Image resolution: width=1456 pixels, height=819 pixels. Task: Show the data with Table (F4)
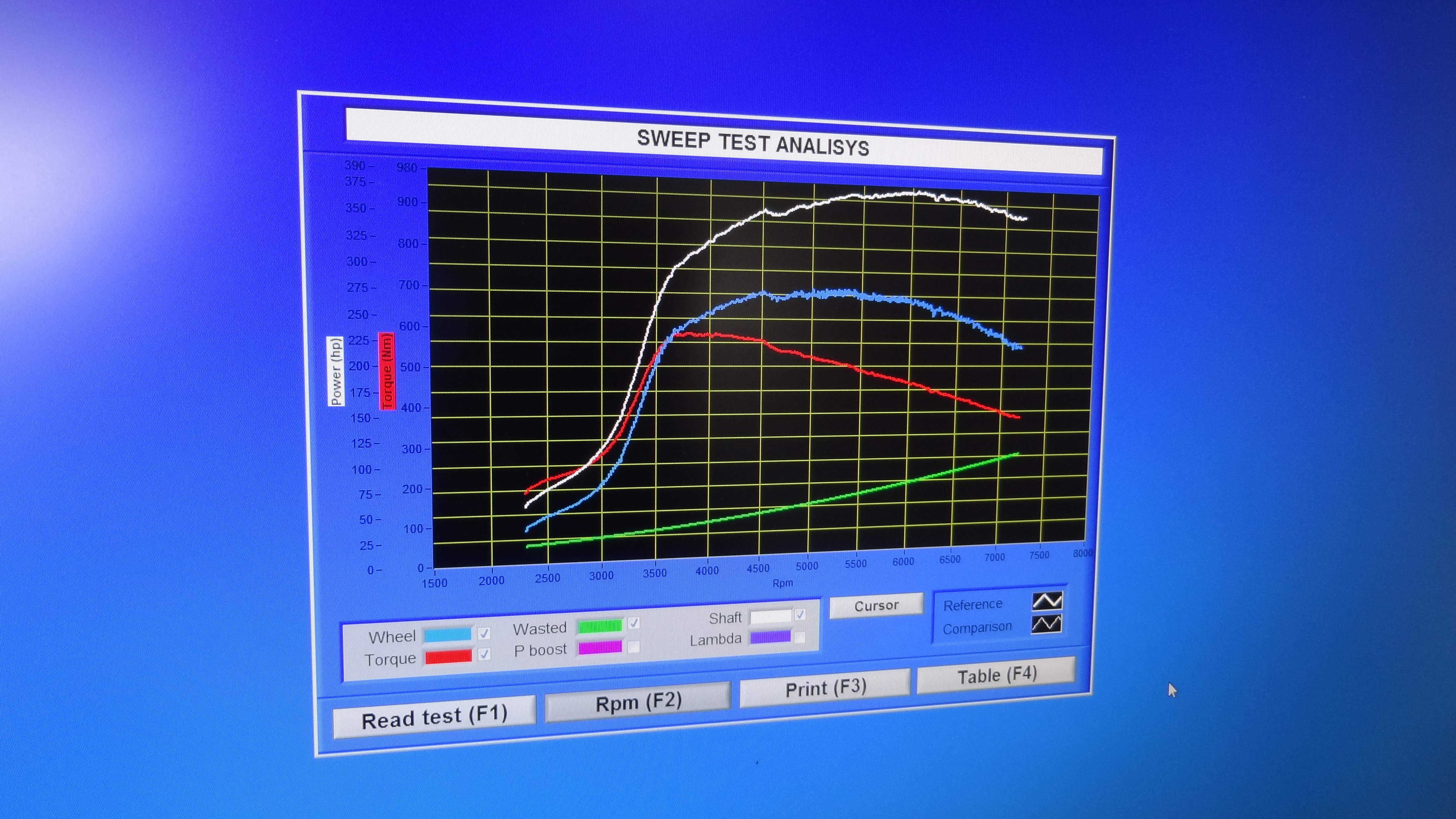(x=997, y=675)
